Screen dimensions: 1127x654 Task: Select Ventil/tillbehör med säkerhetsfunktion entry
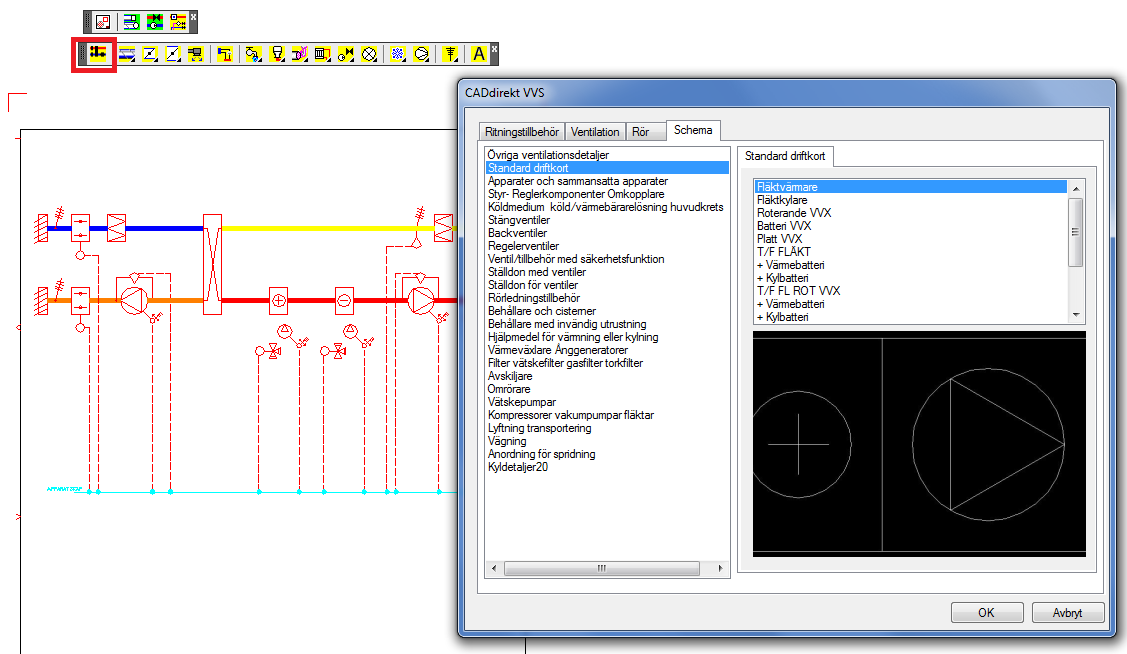click(576, 259)
